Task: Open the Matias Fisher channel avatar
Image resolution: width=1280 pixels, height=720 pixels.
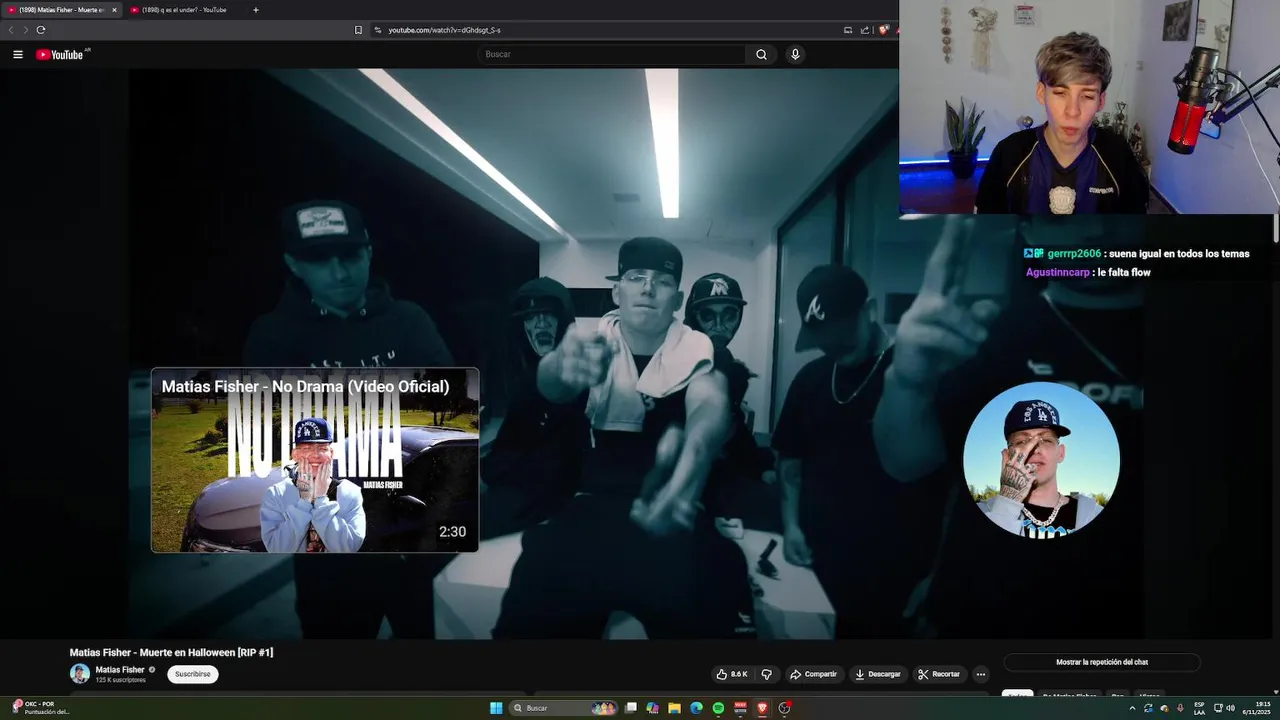Action: coord(80,674)
